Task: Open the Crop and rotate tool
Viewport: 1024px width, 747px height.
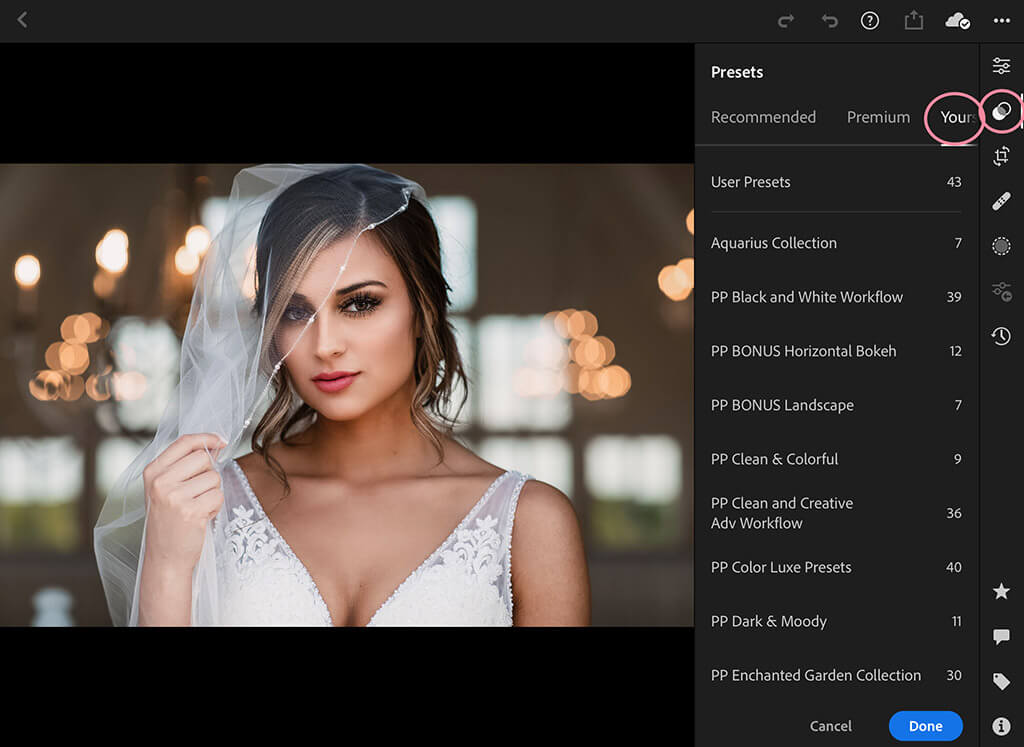Action: click(x=1001, y=156)
